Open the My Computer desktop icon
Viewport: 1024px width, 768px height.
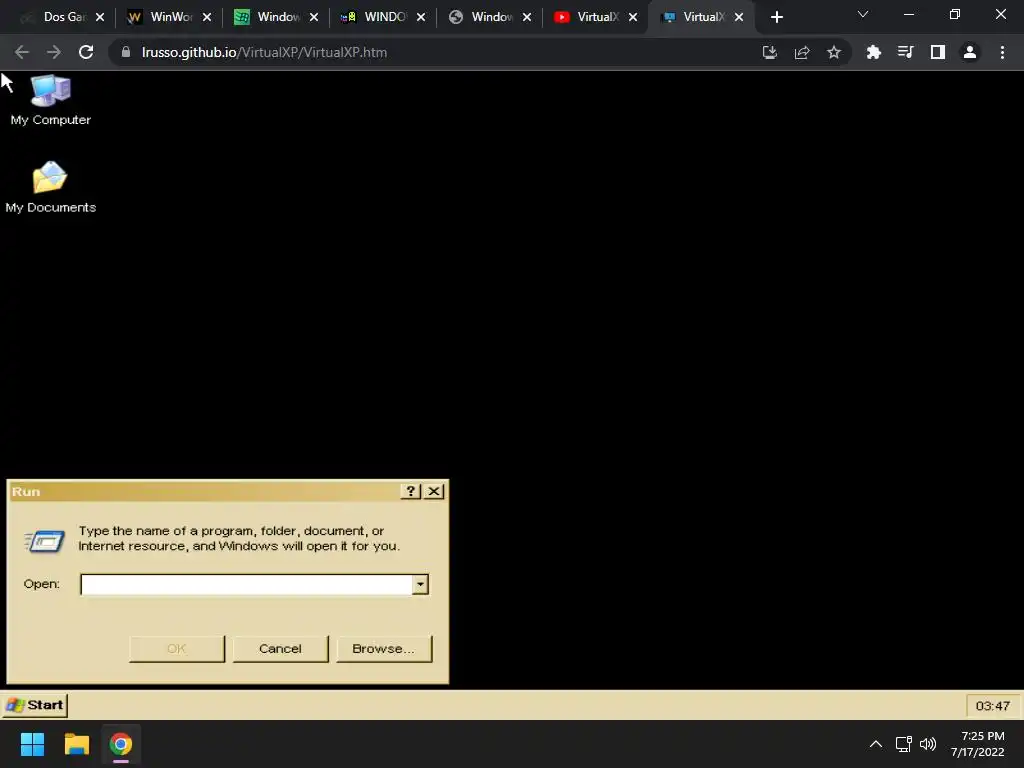pos(50,100)
